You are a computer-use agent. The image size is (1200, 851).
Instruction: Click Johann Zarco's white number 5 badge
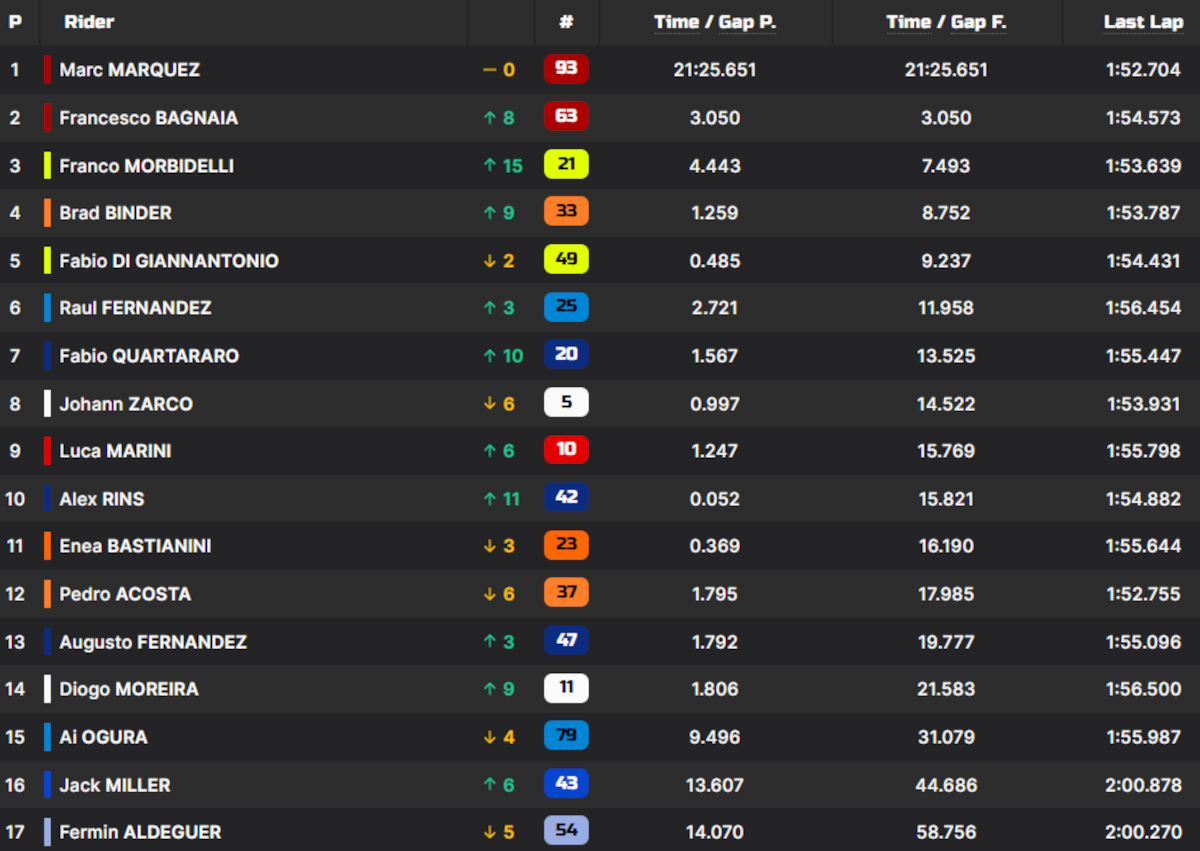click(x=566, y=403)
